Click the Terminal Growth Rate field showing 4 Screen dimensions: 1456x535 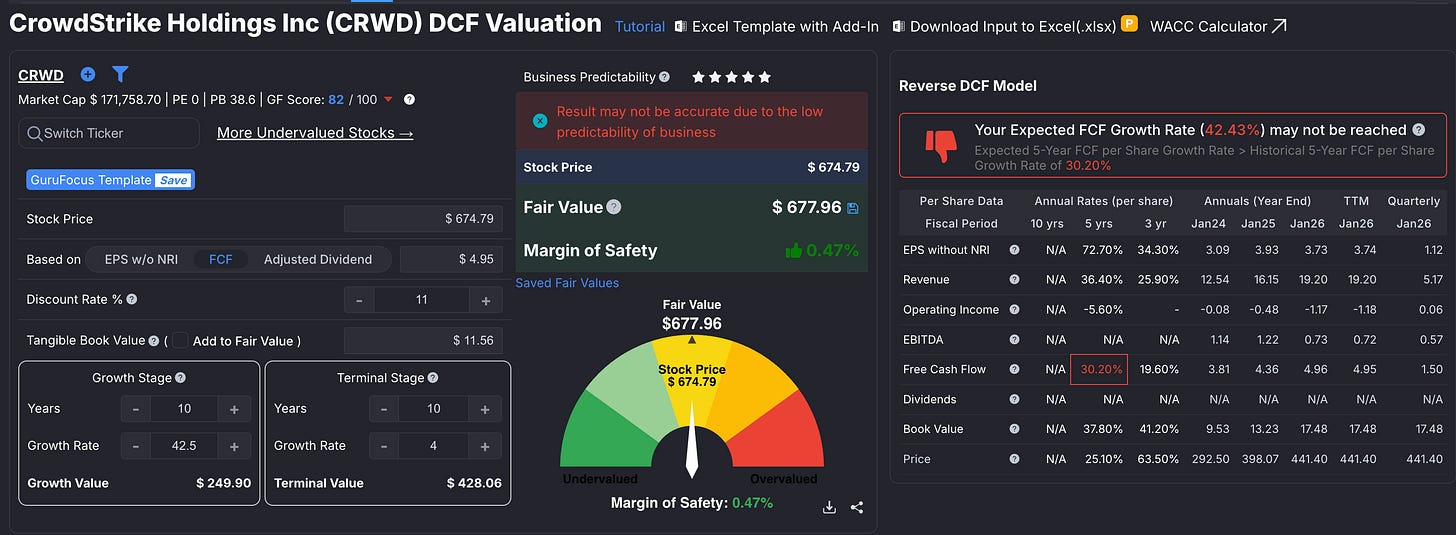(x=433, y=446)
